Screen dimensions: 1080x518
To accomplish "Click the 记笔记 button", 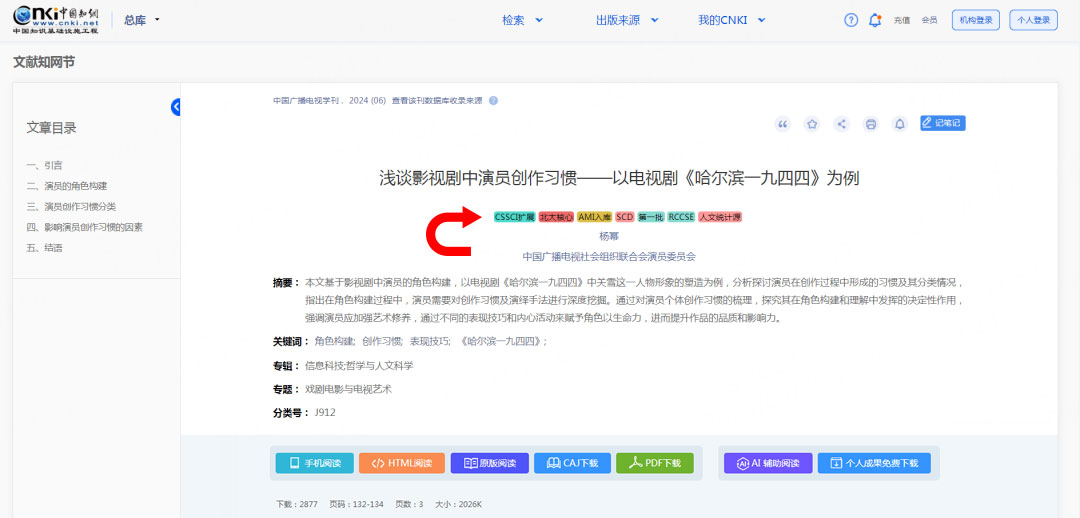I will (x=942, y=123).
